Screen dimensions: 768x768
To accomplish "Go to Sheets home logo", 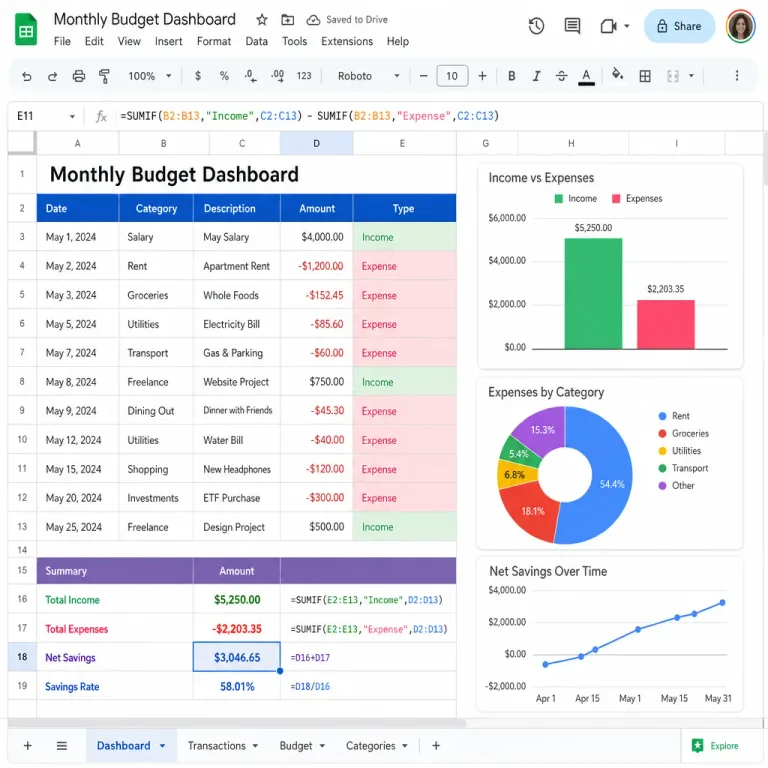I will [26, 30].
